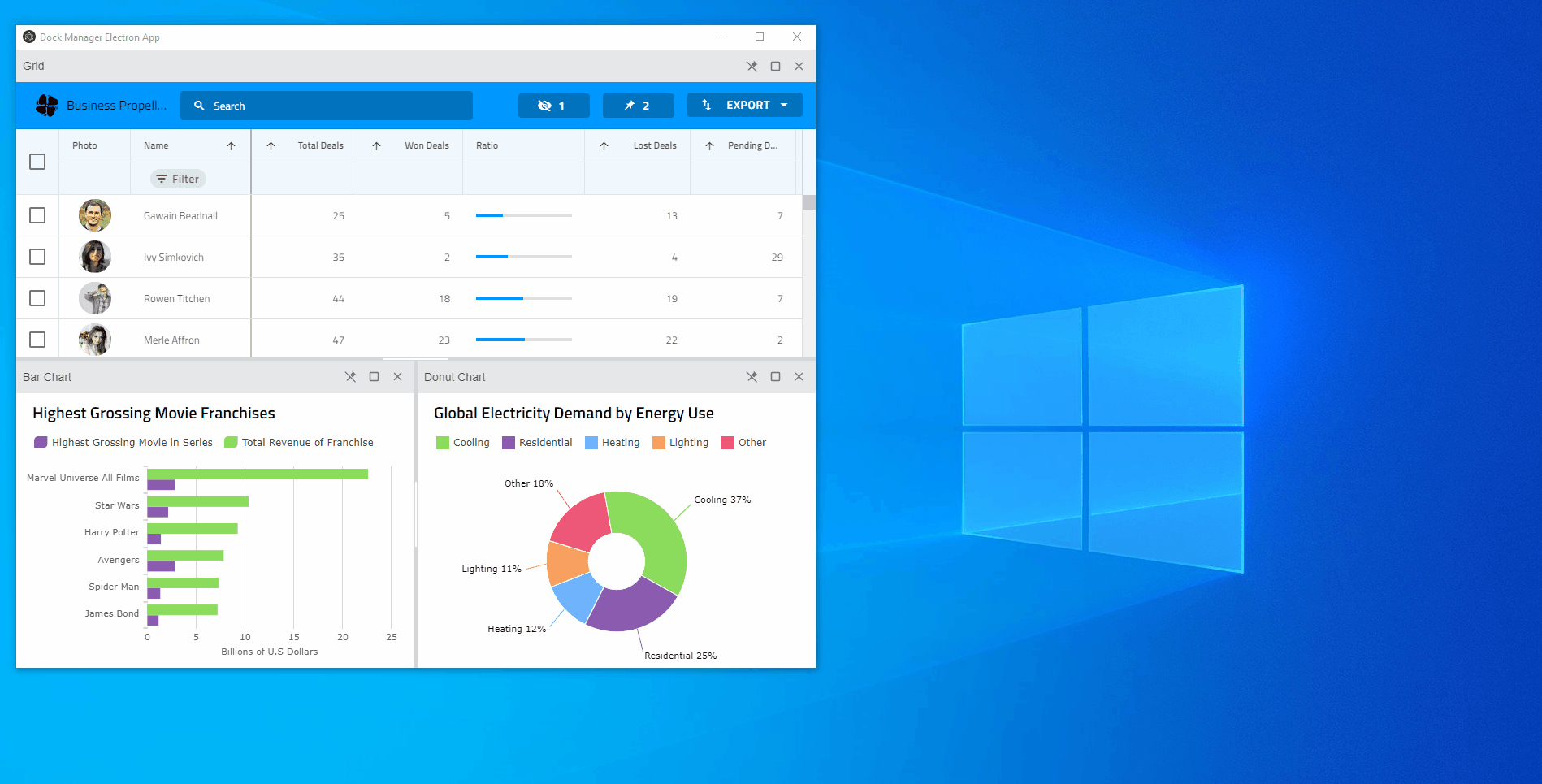Click the Total Deals sort arrow
Viewport: 1542px width, 784px height.
pos(271,145)
